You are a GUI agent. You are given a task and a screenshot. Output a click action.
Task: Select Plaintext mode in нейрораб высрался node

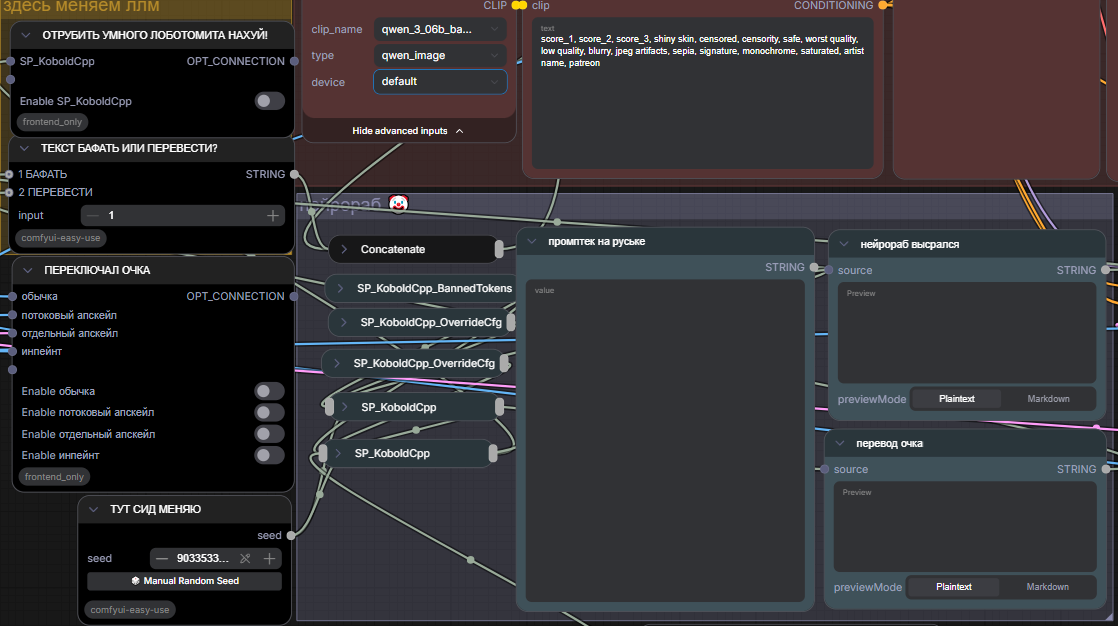956,399
